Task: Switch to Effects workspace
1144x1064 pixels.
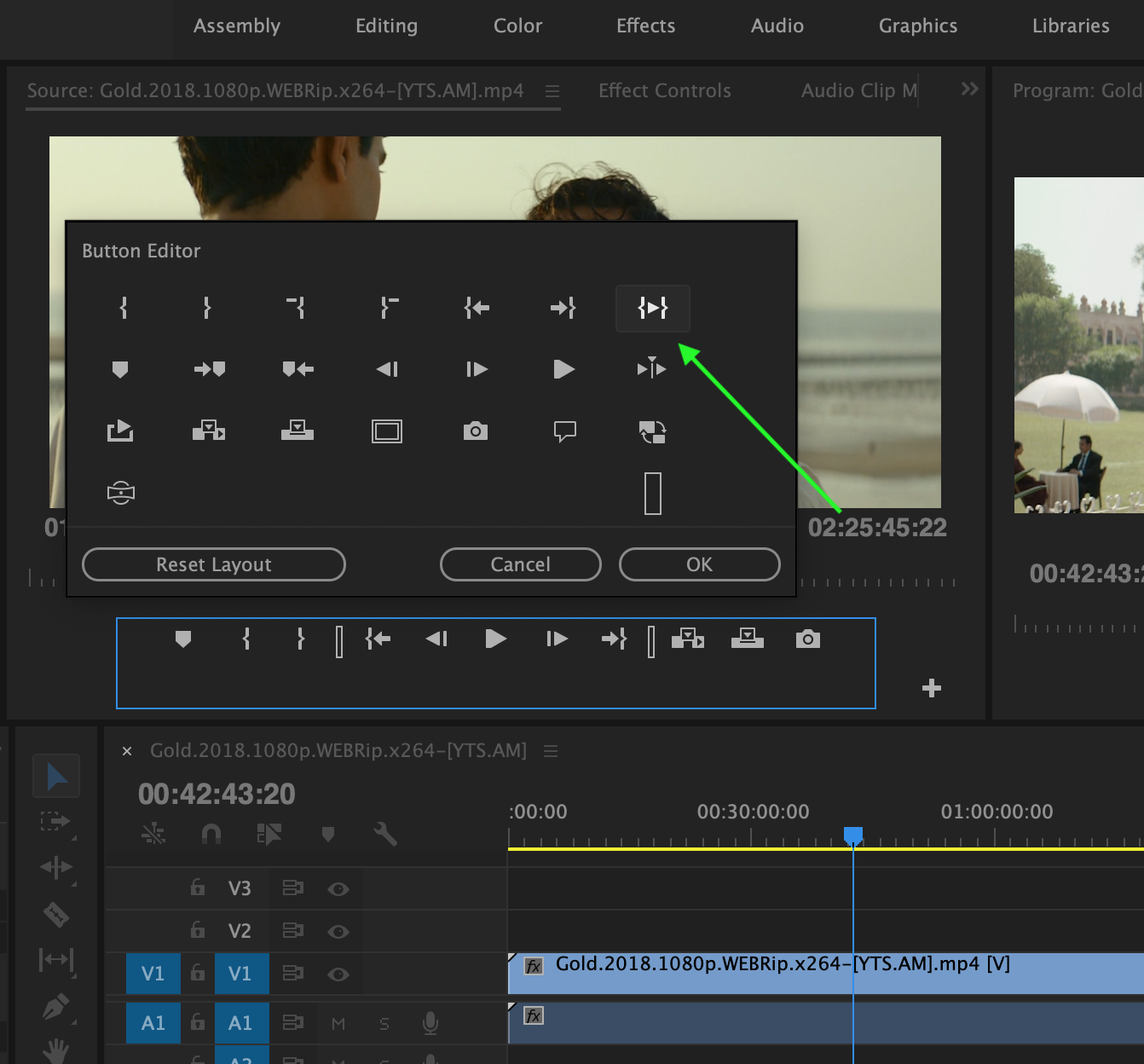Action: (646, 26)
